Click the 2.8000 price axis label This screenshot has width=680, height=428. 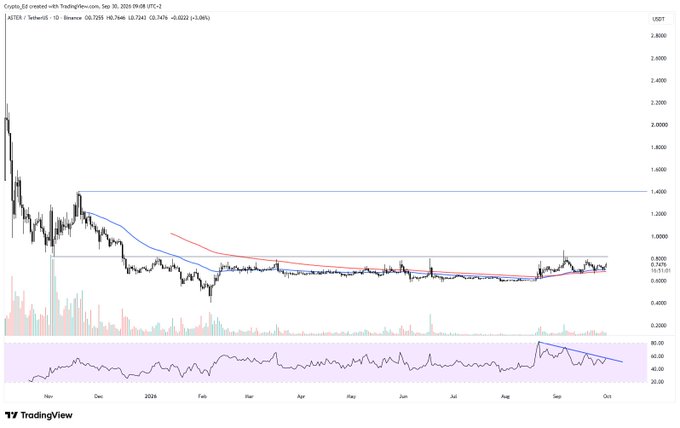click(658, 36)
